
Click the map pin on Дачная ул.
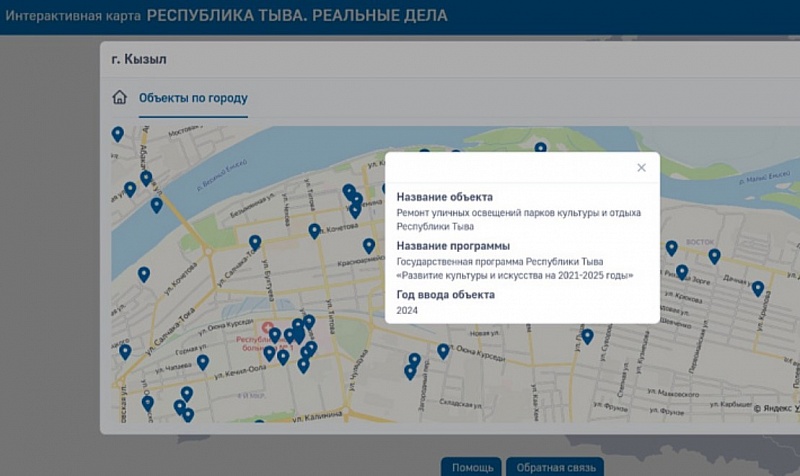(758, 289)
